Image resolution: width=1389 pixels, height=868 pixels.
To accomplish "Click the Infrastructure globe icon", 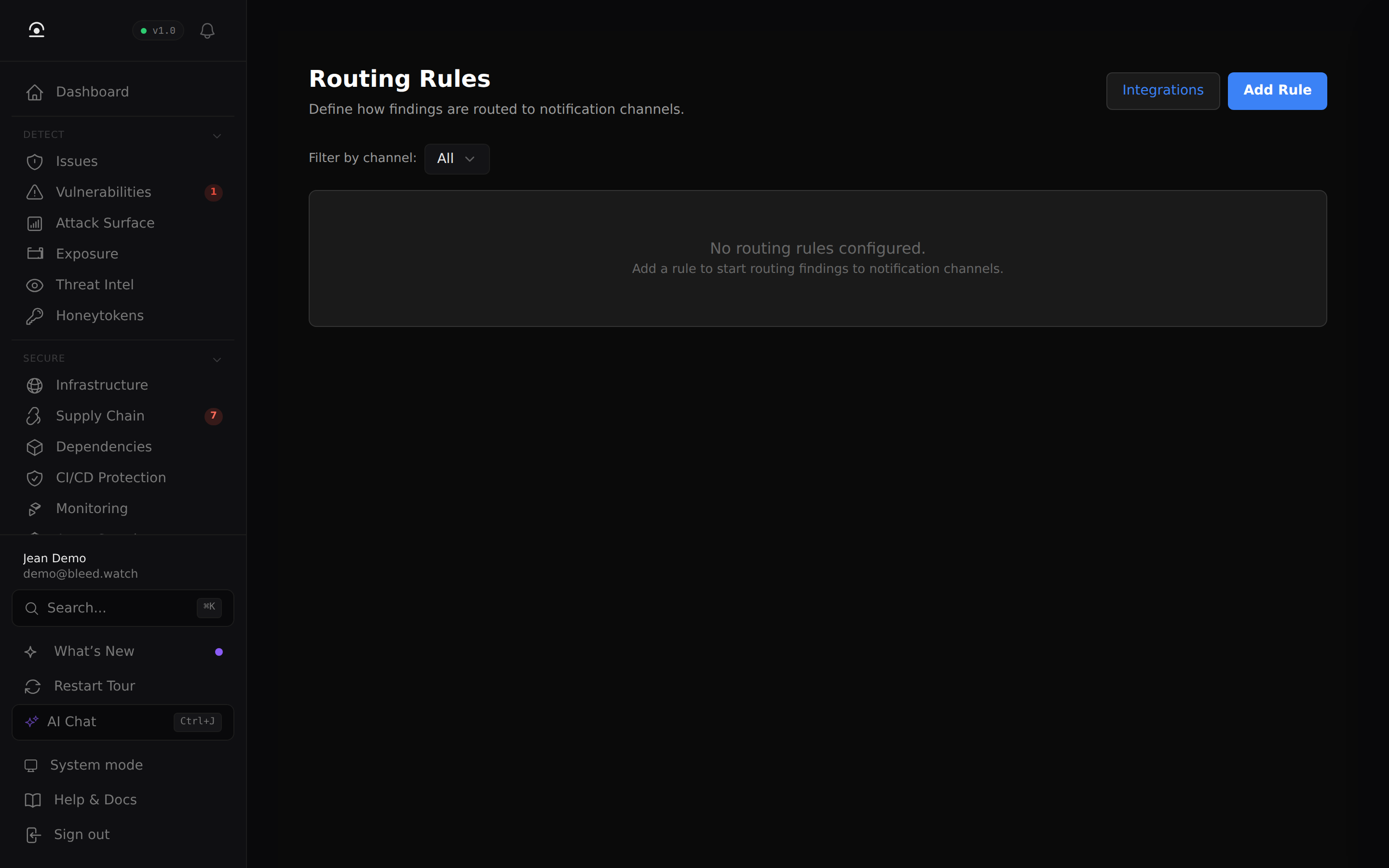I will click(x=34, y=386).
